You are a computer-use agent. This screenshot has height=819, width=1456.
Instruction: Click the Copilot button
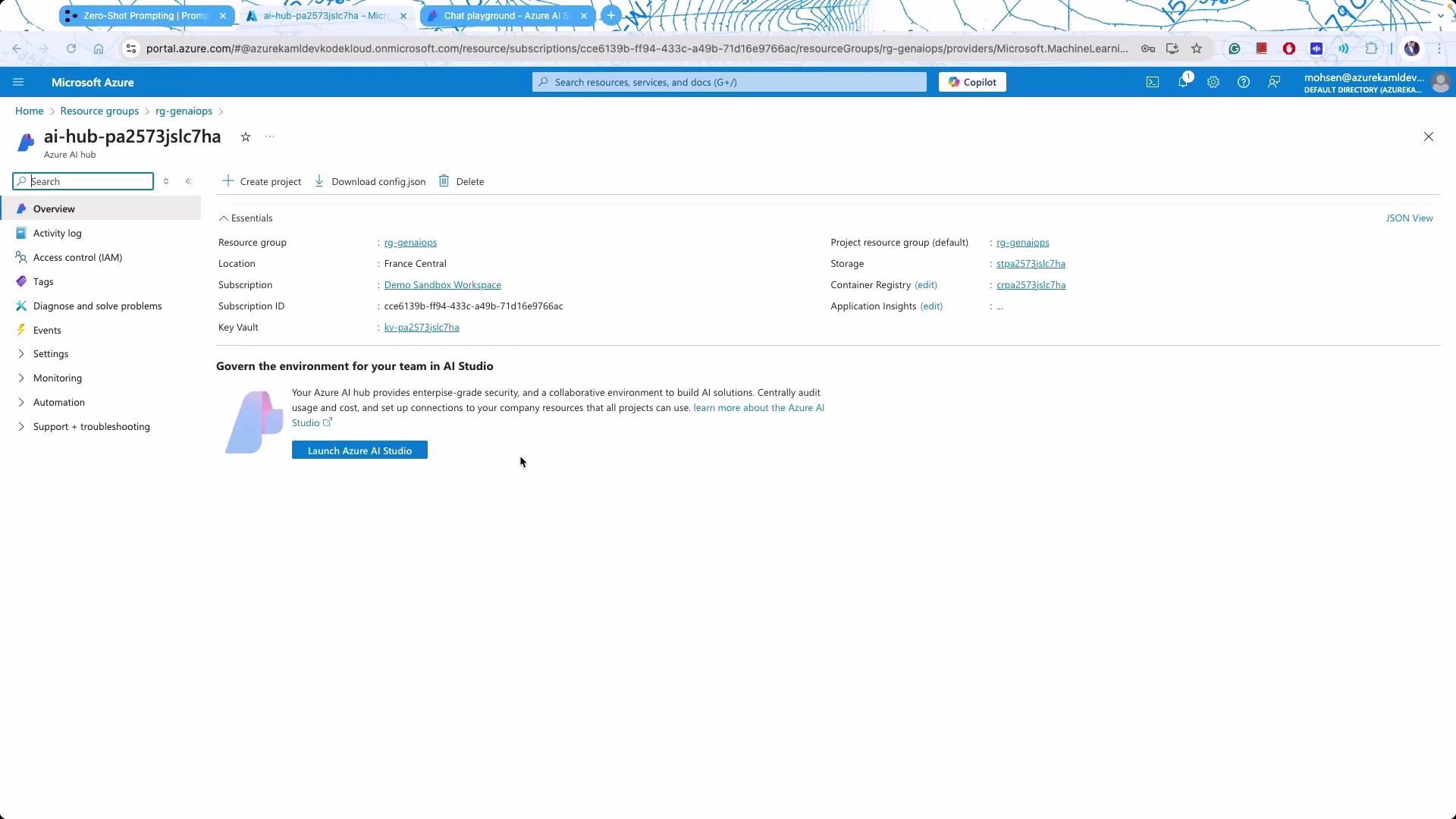pyautogui.click(x=972, y=82)
